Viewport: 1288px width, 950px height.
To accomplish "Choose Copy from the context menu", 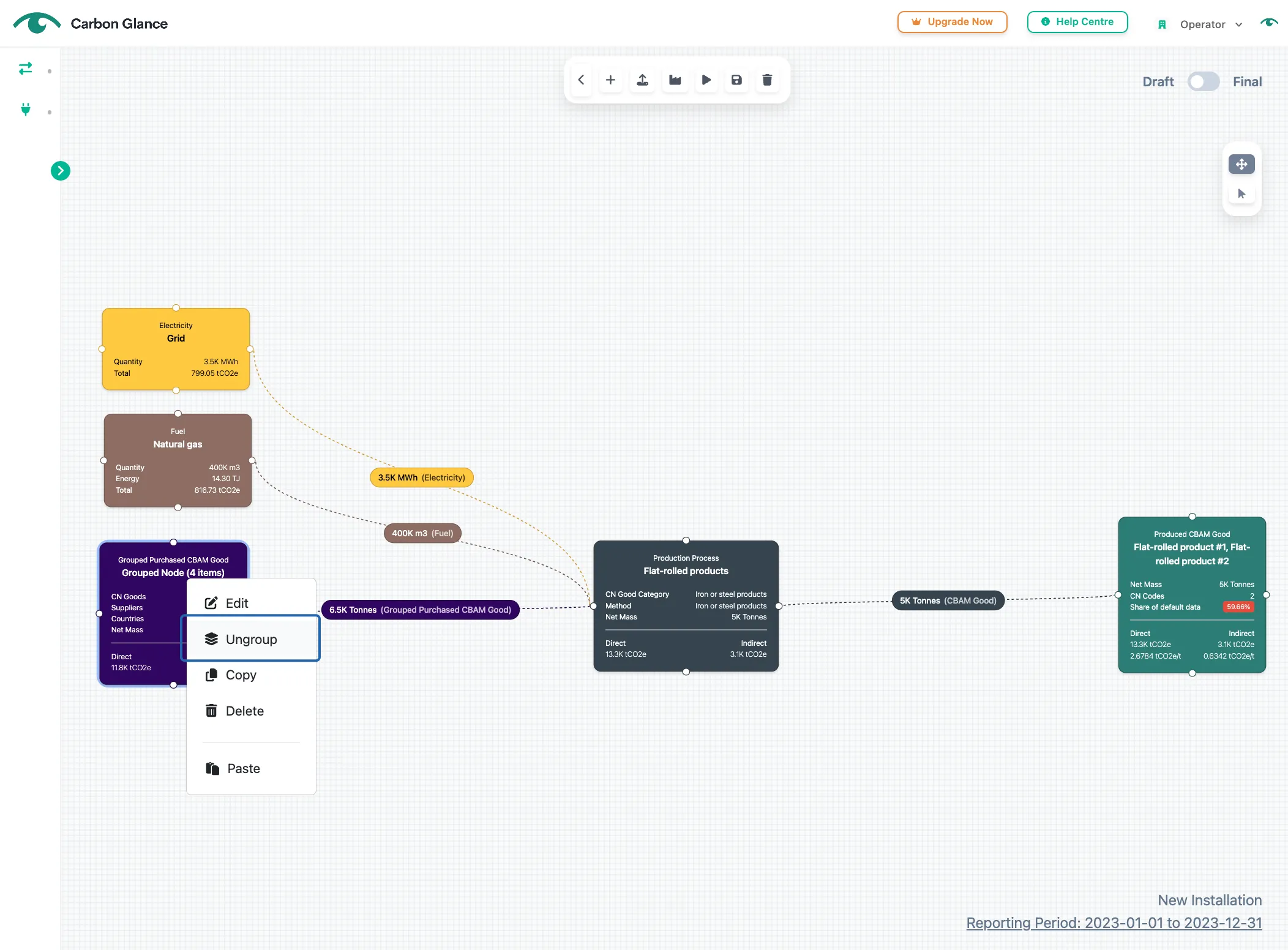I will [251, 675].
